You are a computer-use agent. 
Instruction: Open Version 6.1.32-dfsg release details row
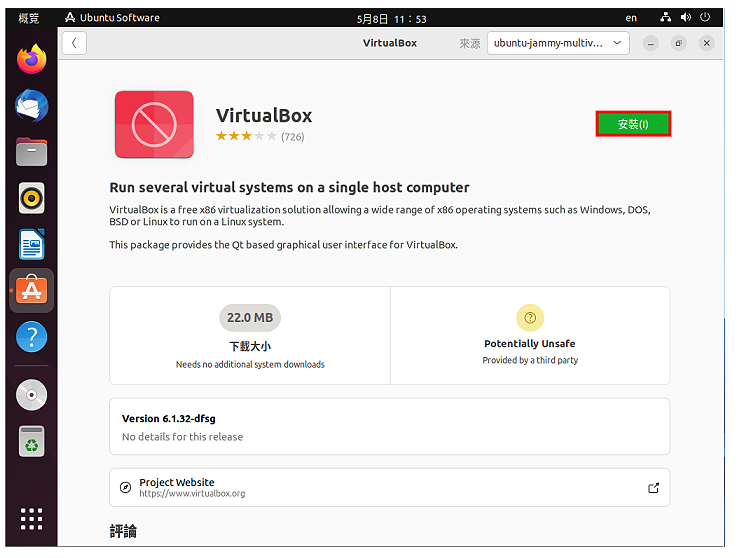pyautogui.click(x=390, y=426)
